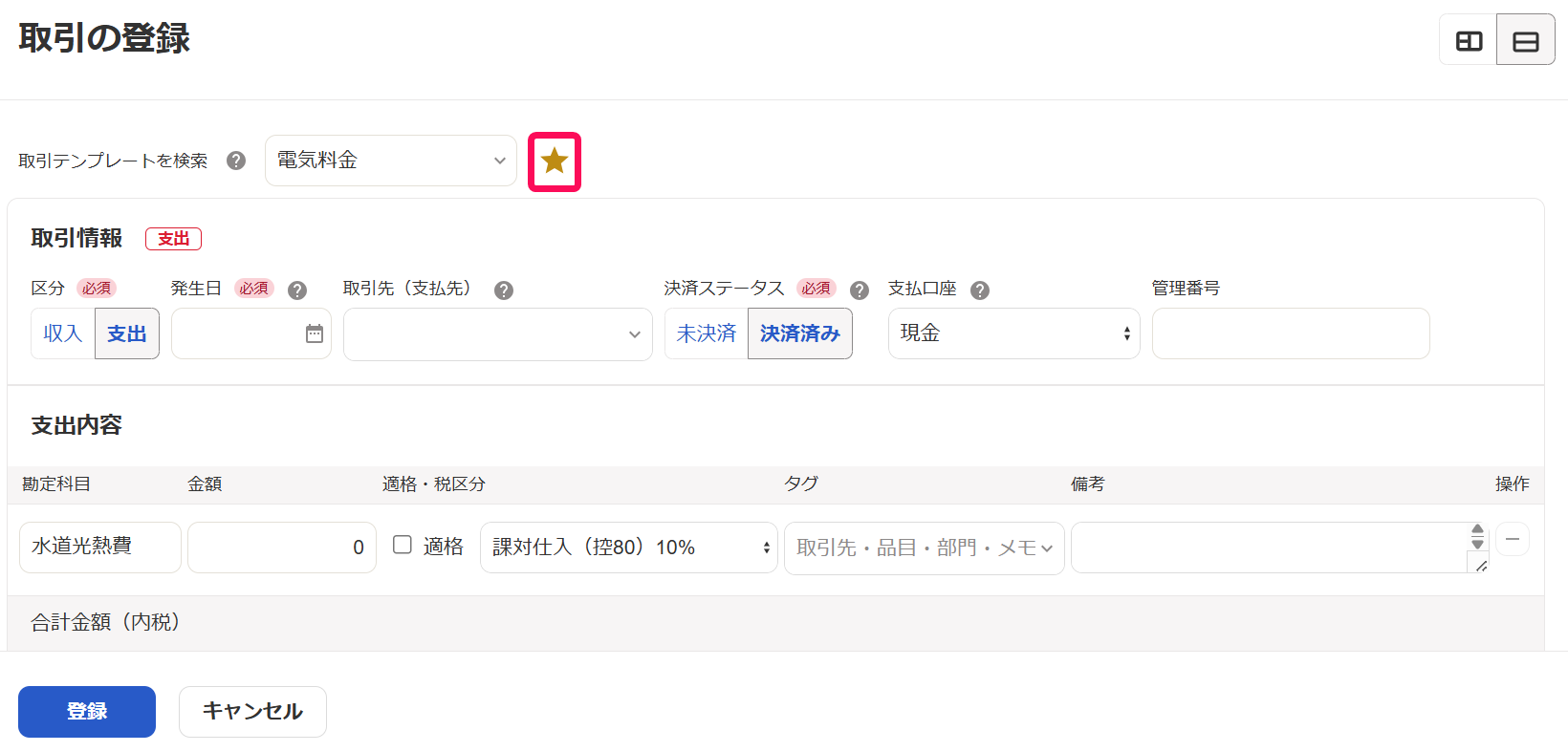This screenshot has width=1568, height=752.
Task: Switch to single-row layout icon
Action: [x=1526, y=41]
